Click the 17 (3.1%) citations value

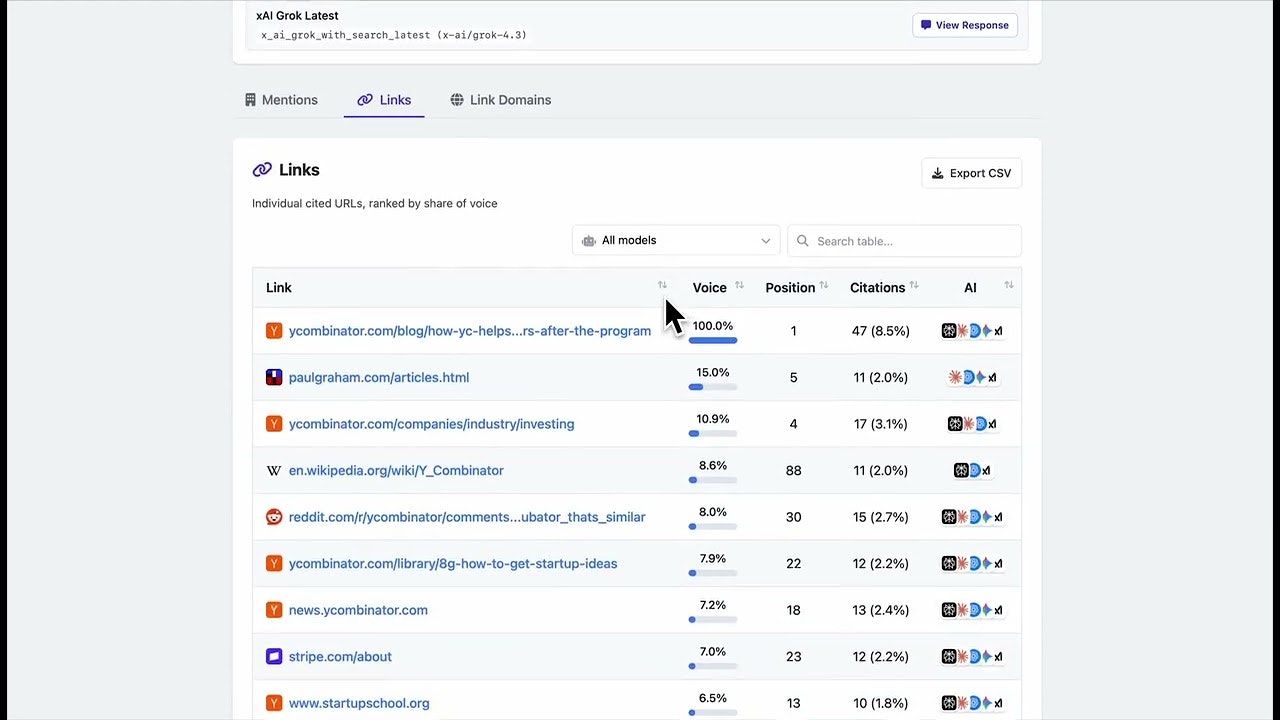881,424
